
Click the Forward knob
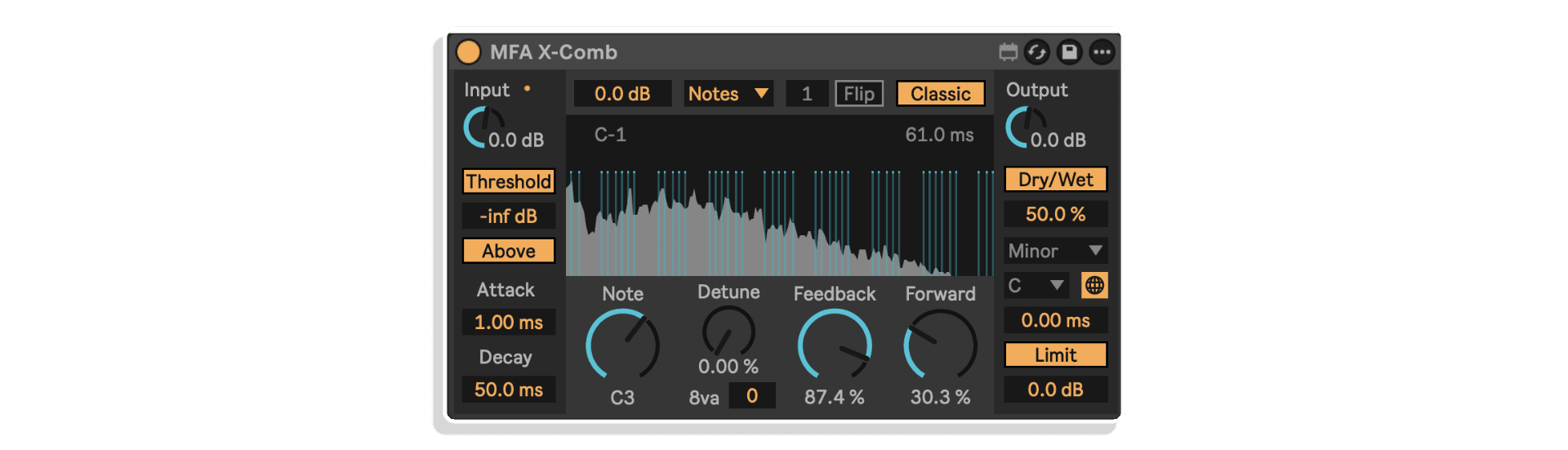click(x=940, y=345)
